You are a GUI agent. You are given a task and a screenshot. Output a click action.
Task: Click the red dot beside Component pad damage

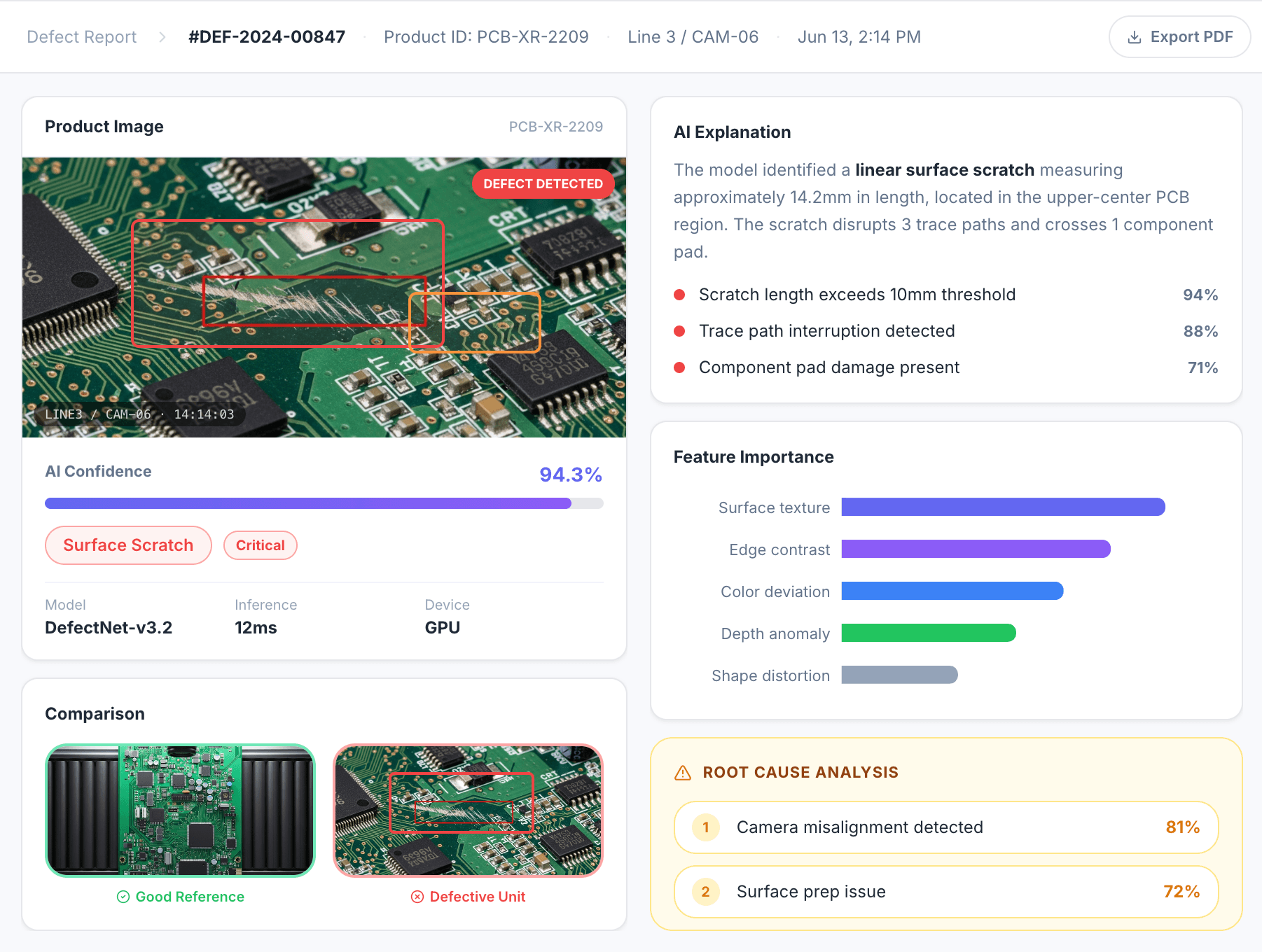[679, 367]
